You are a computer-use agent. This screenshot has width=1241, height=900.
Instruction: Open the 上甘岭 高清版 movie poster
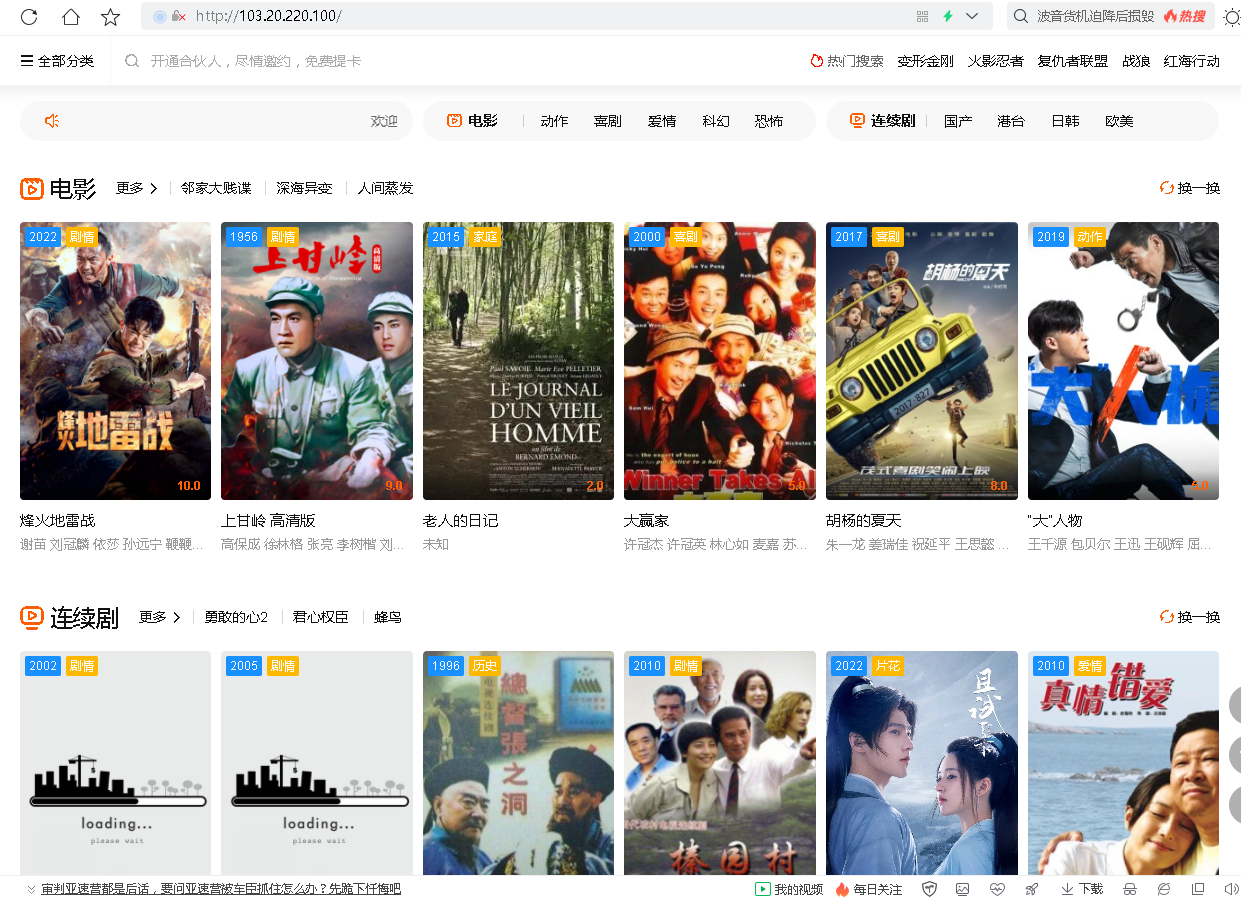[317, 361]
